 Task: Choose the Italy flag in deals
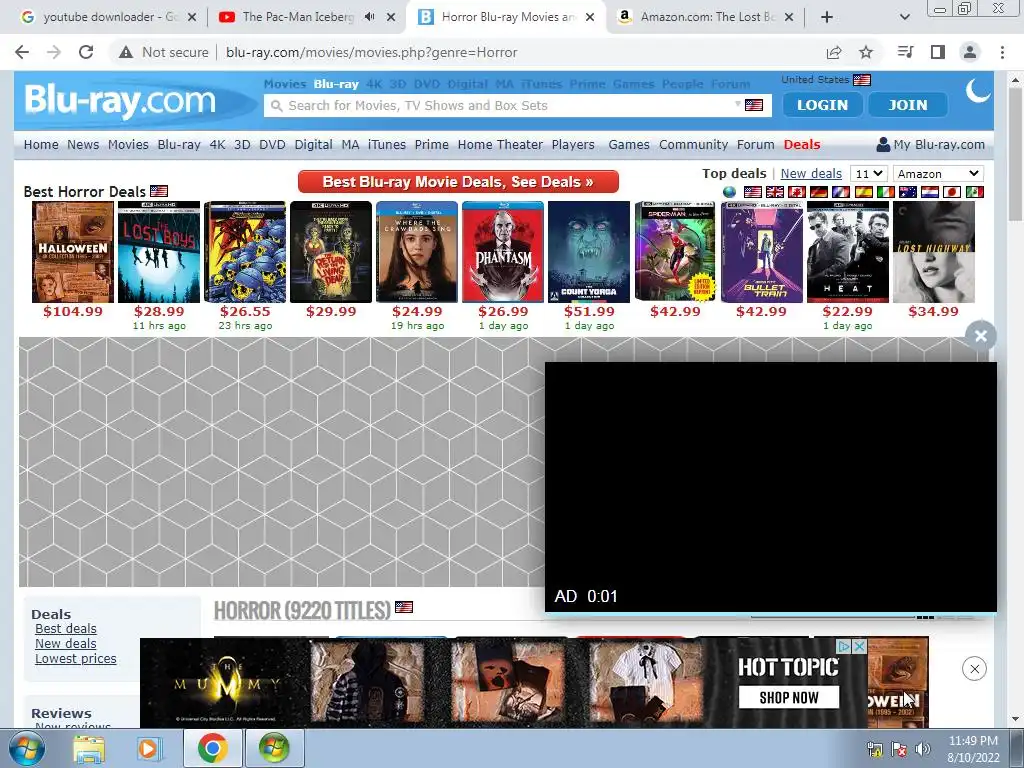[886, 192]
